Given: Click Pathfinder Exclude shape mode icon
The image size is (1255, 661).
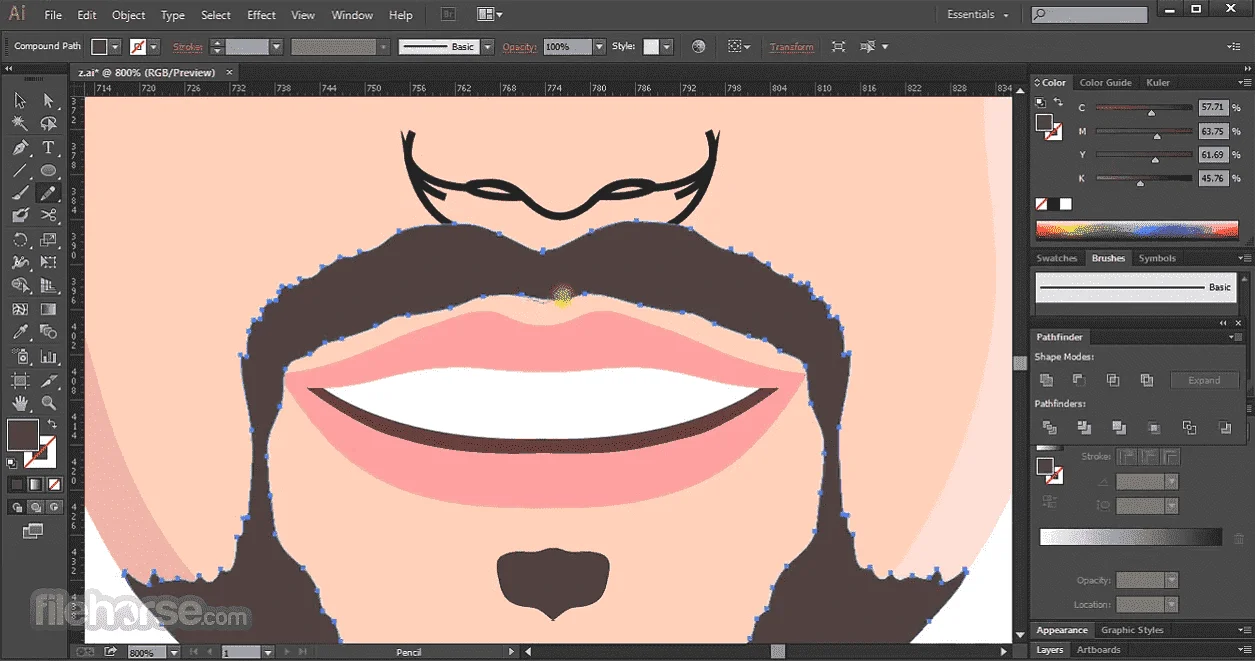Looking at the screenshot, I should [1146, 380].
